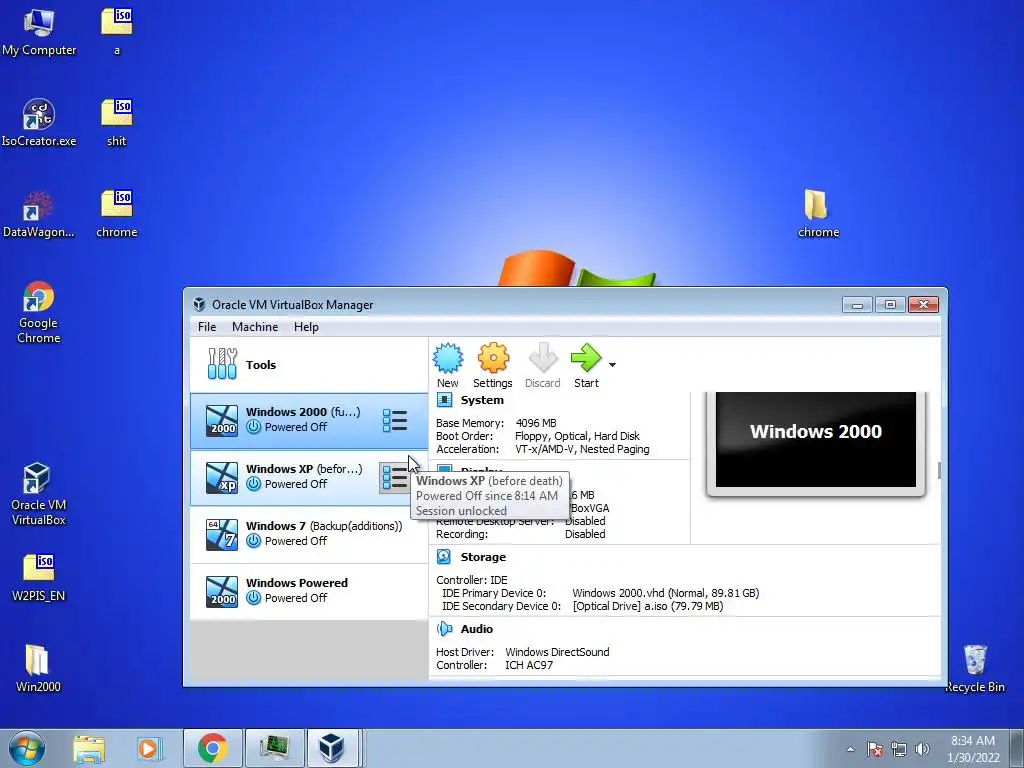Image resolution: width=1024 pixels, height=768 pixels.
Task: Click the details pane vertical scrollbar
Action: tap(940, 470)
